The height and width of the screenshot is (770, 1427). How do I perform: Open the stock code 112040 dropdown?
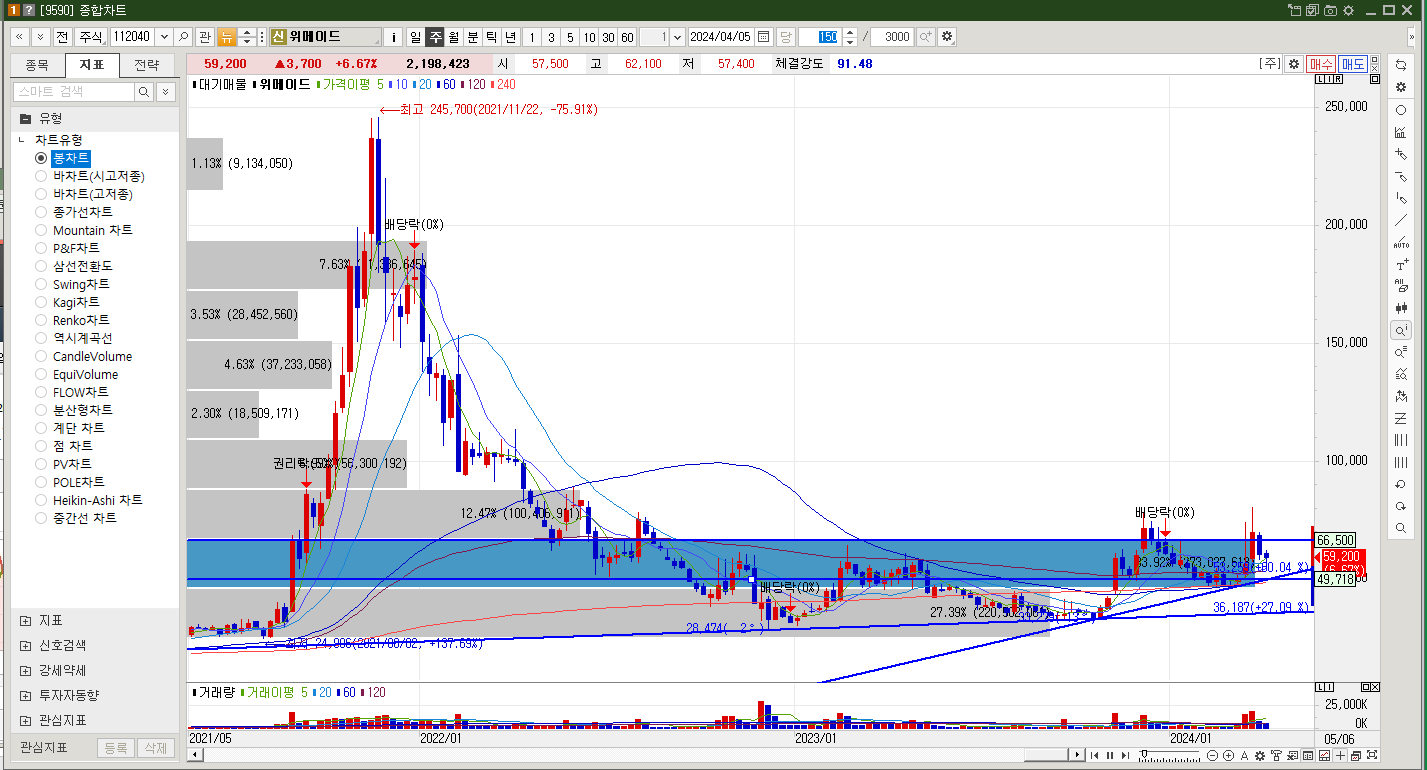(x=164, y=37)
